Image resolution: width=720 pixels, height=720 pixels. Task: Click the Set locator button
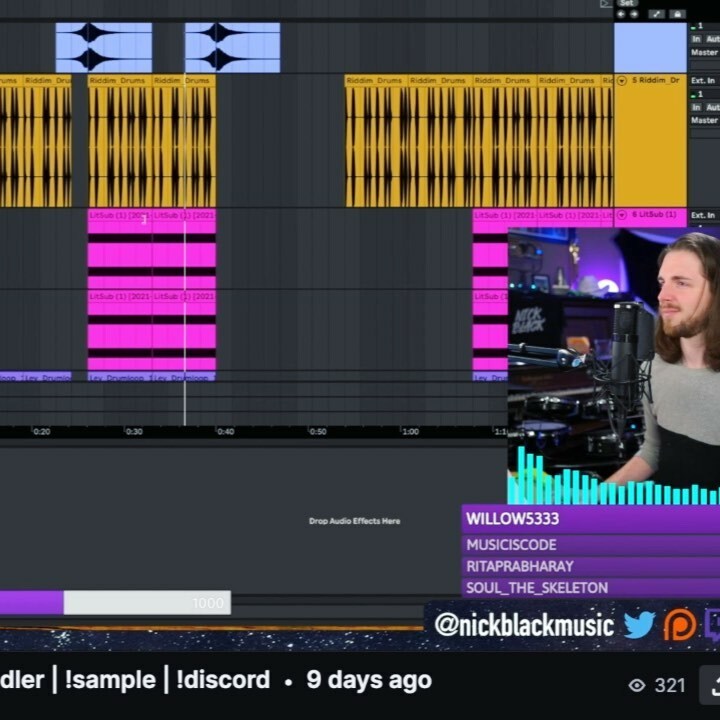626,3
